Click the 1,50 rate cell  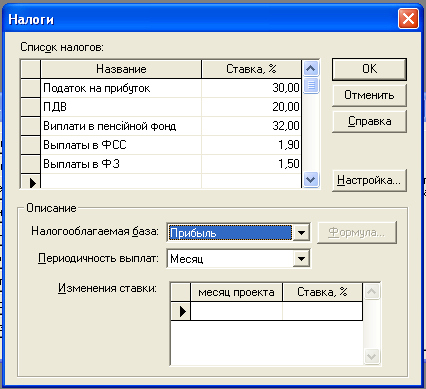pos(251,164)
